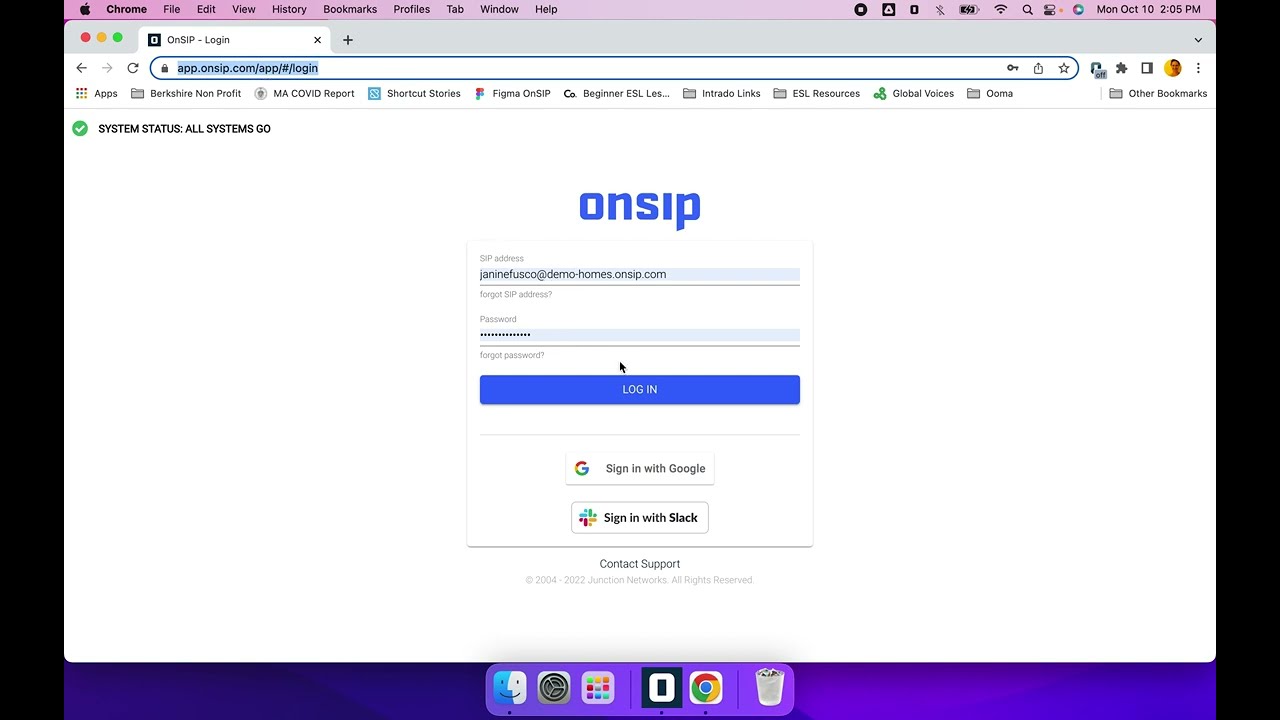Image resolution: width=1280 pixels, height=720 pixels.
Task: Click the share page icon in address bar
Action: 1038,68
